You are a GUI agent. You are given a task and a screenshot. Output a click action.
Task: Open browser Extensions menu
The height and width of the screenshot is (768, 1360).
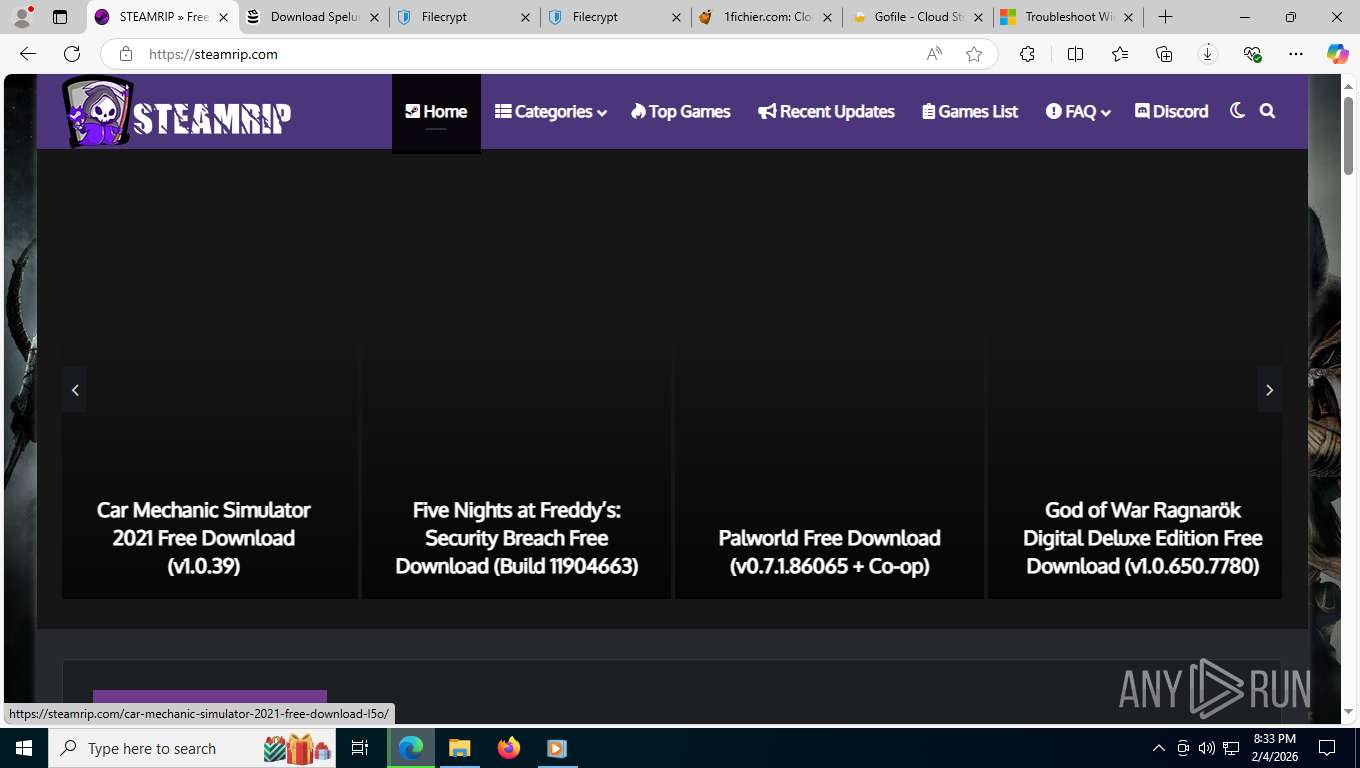(x=1027, y=54)
